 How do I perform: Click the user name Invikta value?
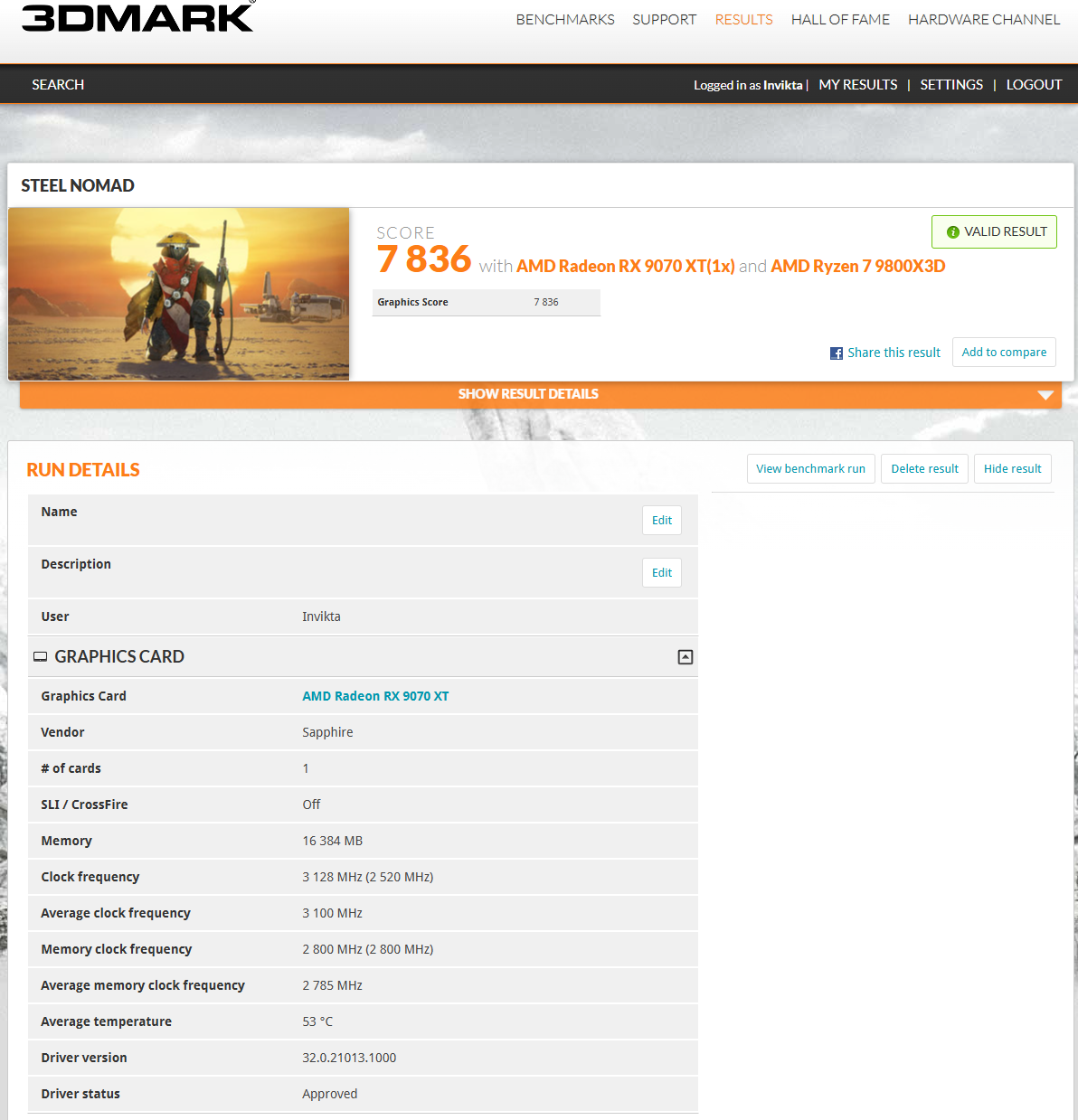click(321, 616)
